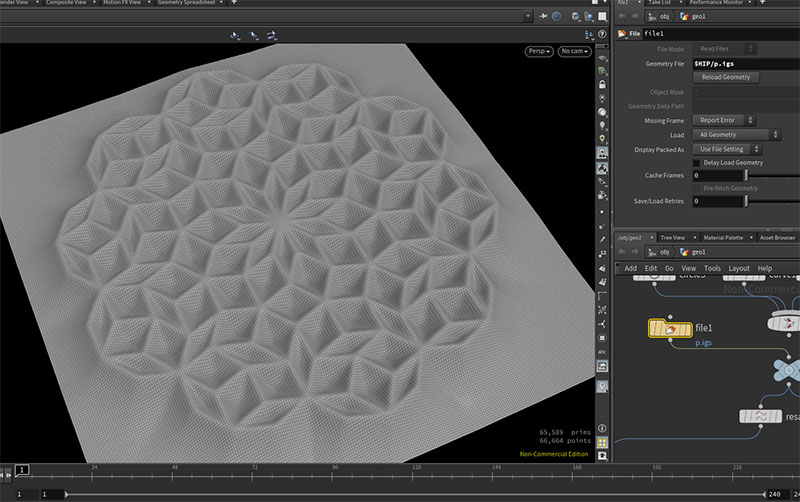Image resolution: width=800 pixels, height=502 pixels.
Task: Open the Layout menu in the network editor
Action: tap(739, 268)
